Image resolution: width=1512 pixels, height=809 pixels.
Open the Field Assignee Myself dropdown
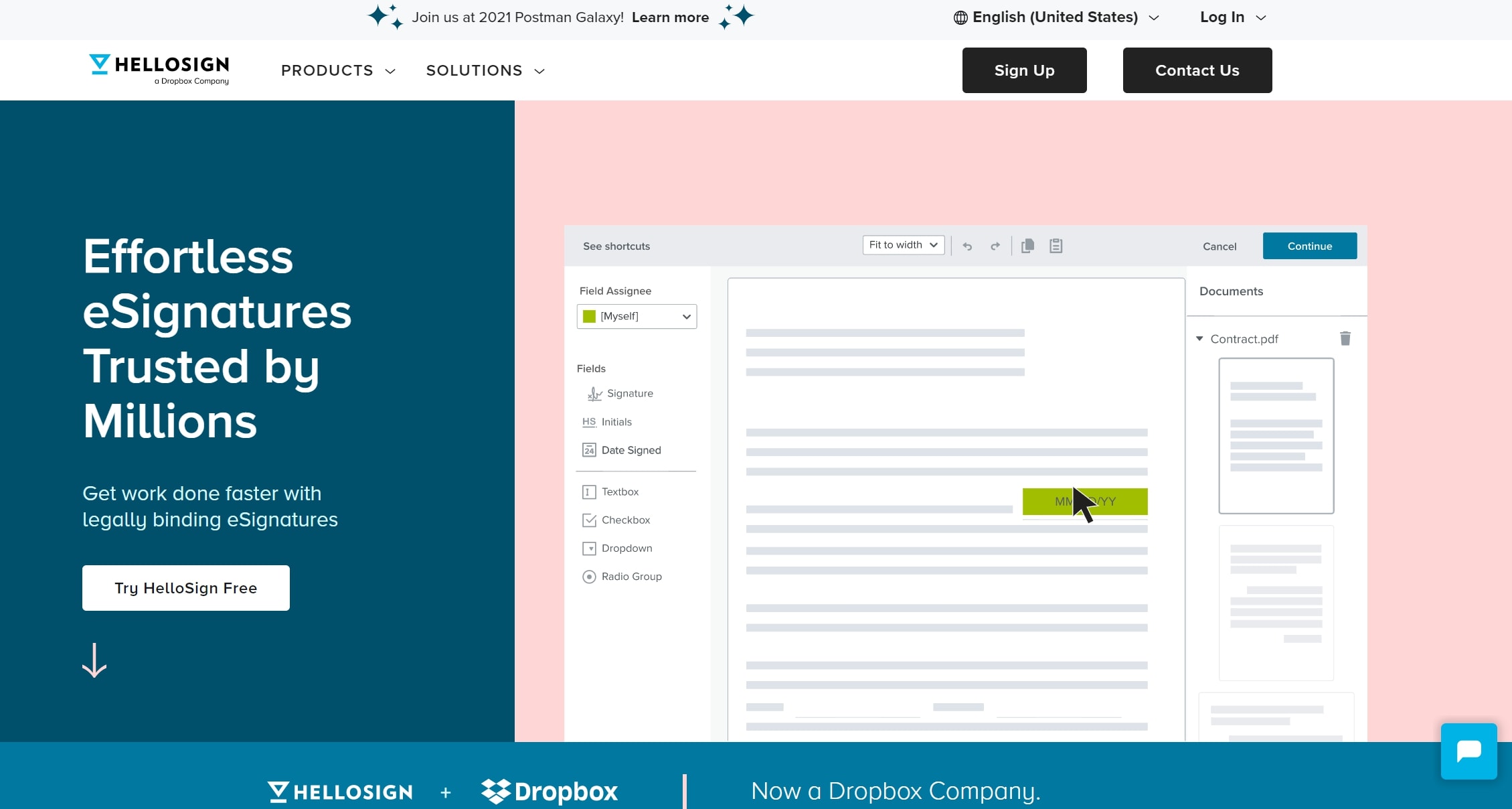click(637, 316)
